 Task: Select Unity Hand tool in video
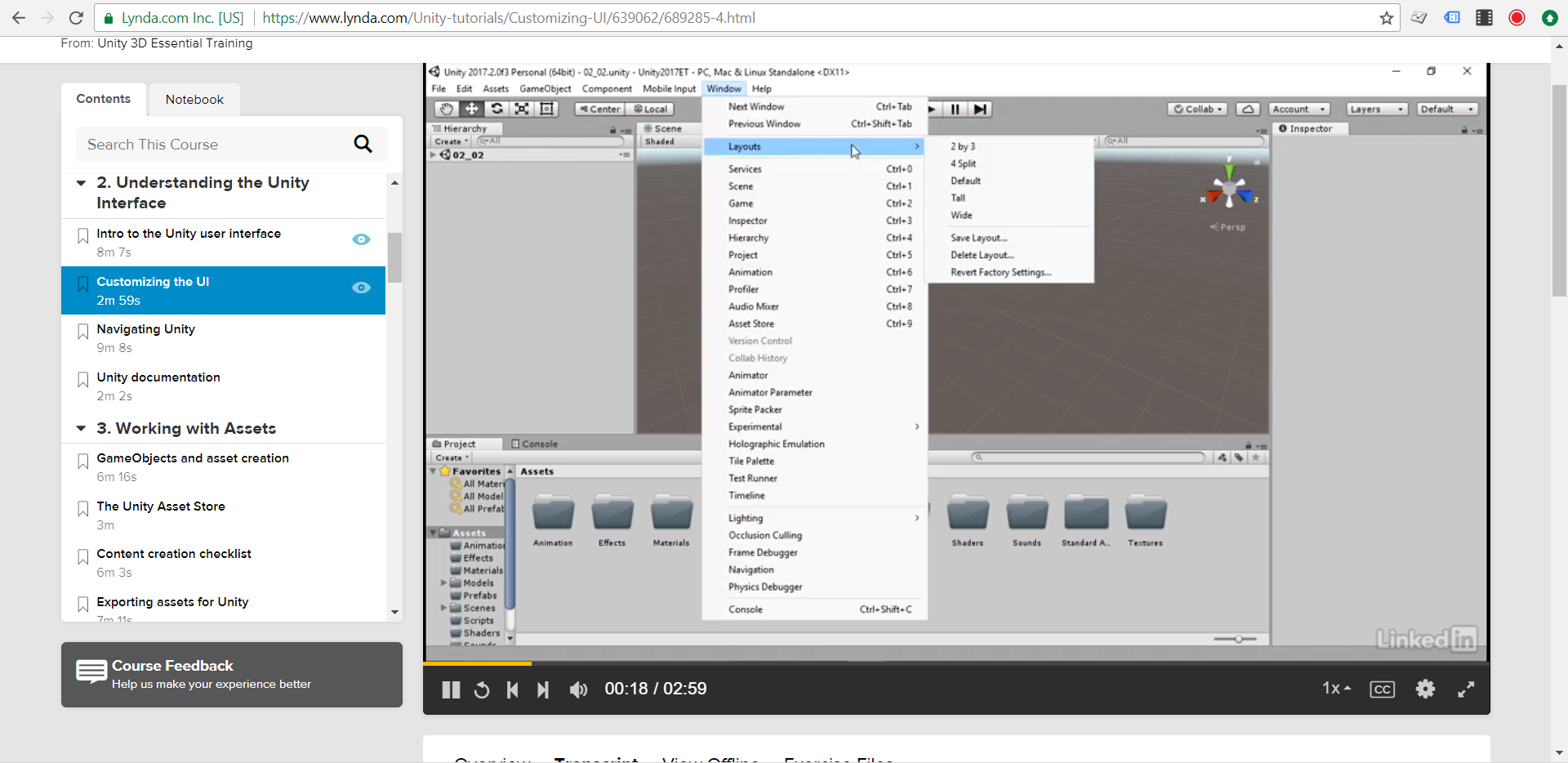tap(446, 109)
